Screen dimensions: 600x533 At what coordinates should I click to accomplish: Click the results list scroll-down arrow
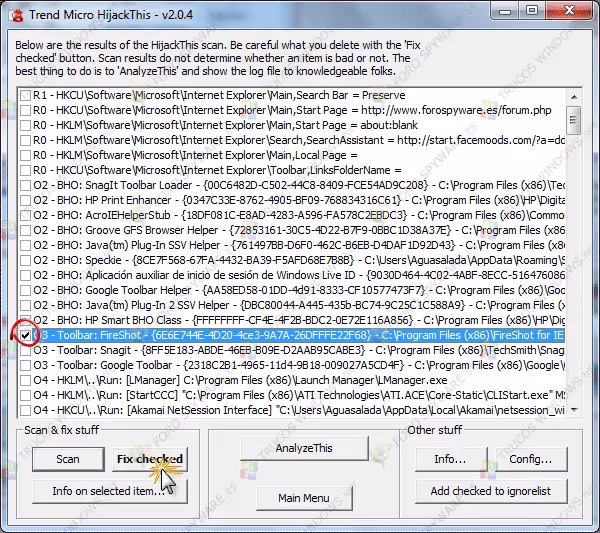(574, 410)
